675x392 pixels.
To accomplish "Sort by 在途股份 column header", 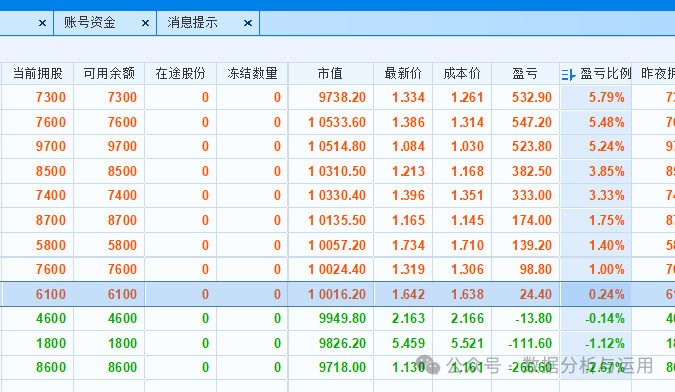I will [180, 74].
